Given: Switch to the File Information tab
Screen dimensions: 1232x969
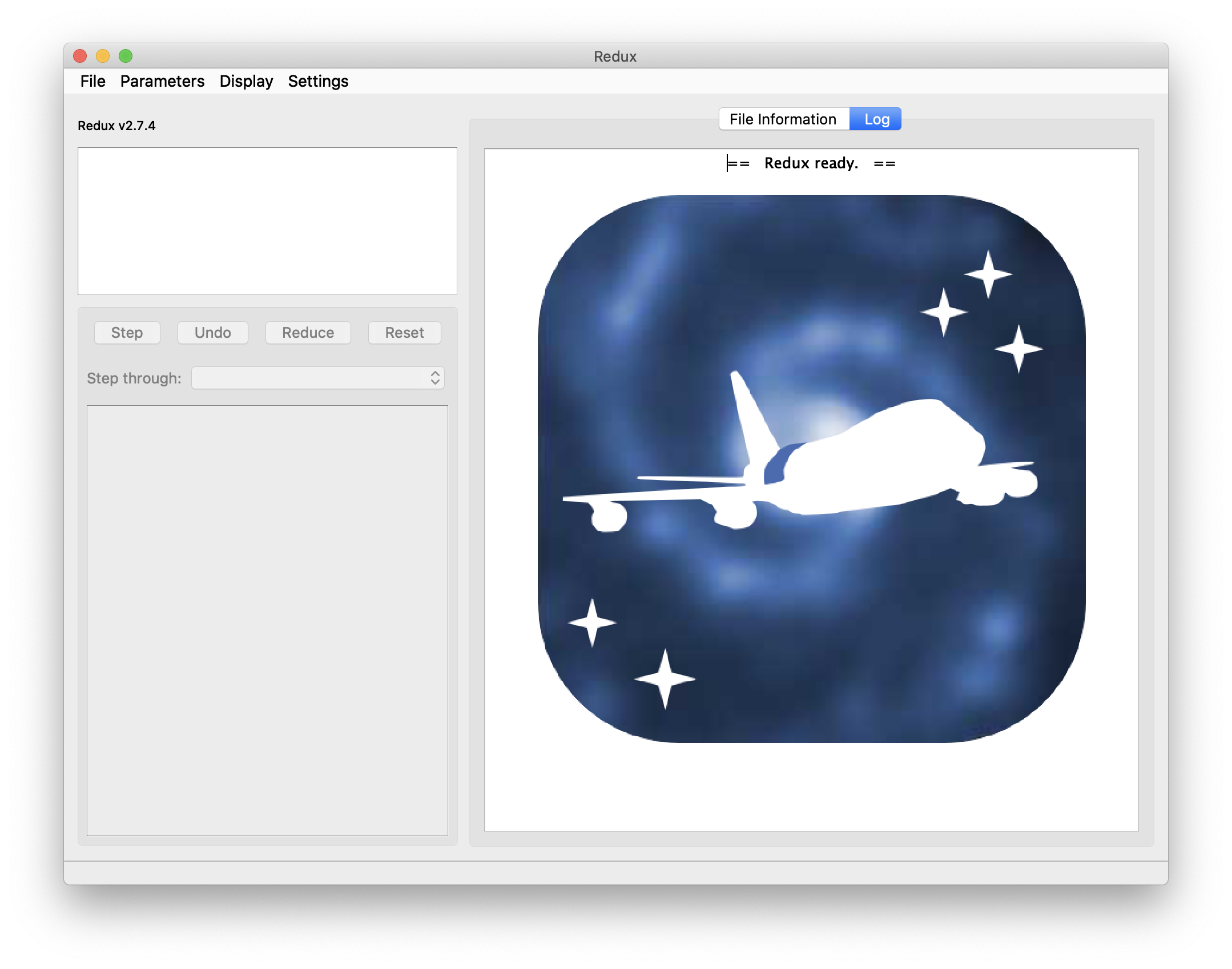Looking at the screenshot, I should (x=784, y=119).
